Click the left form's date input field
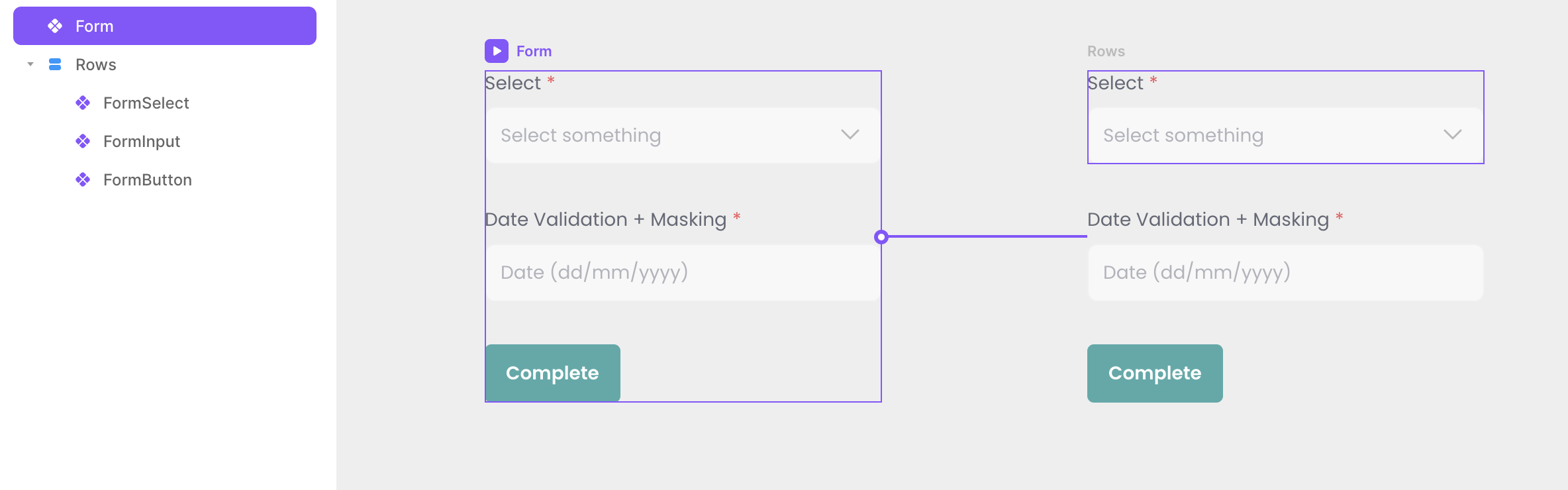 682,273
